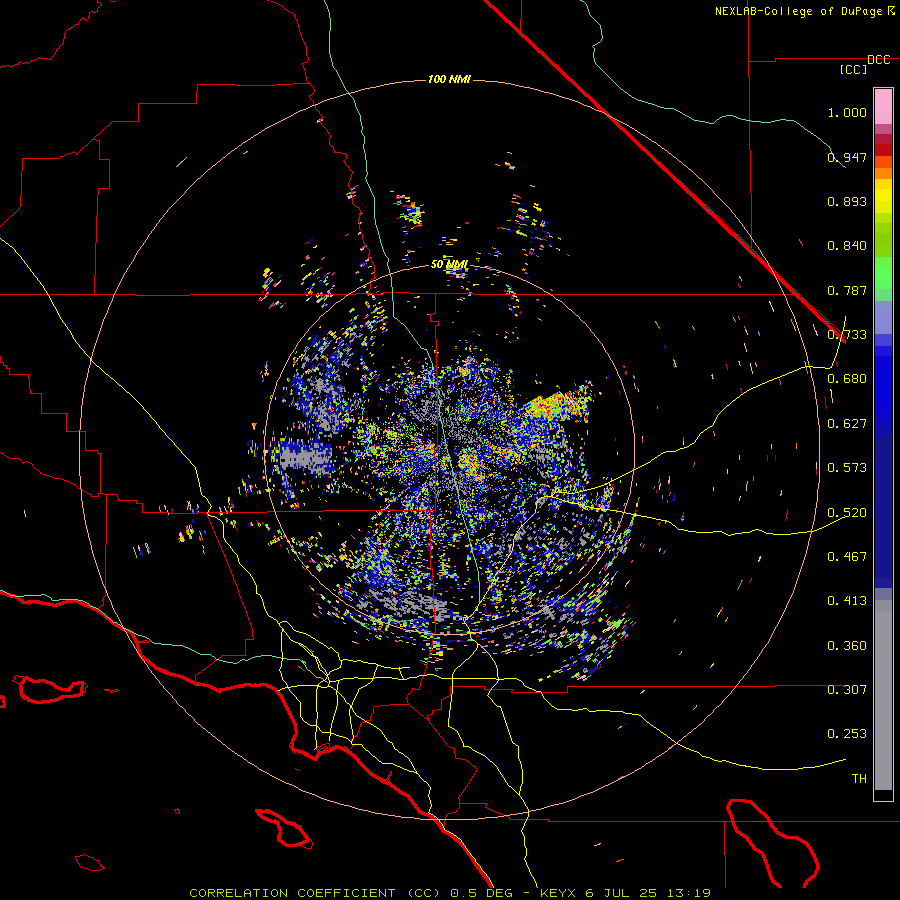900x900 pixels.
Task: Select the 0.253 scale value
Action: click(x=847, y=734)
